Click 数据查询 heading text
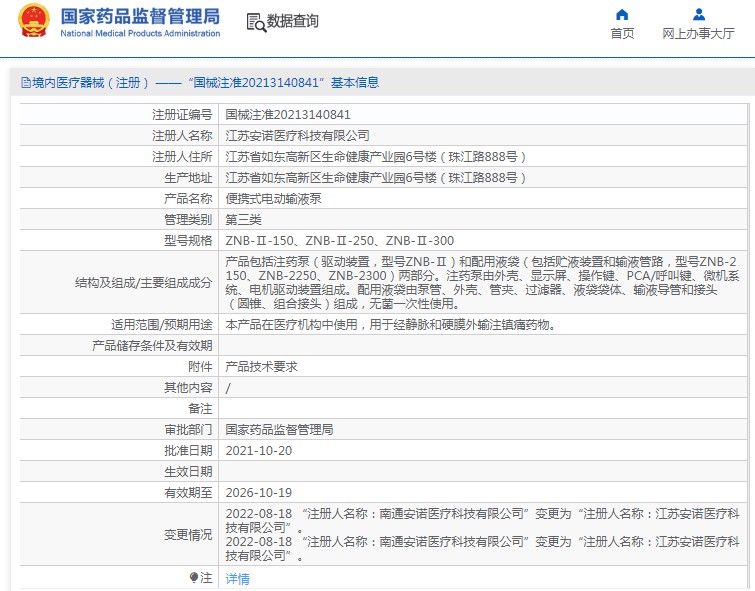The width and height of the screenshot is (755, 591). [292, 21]
